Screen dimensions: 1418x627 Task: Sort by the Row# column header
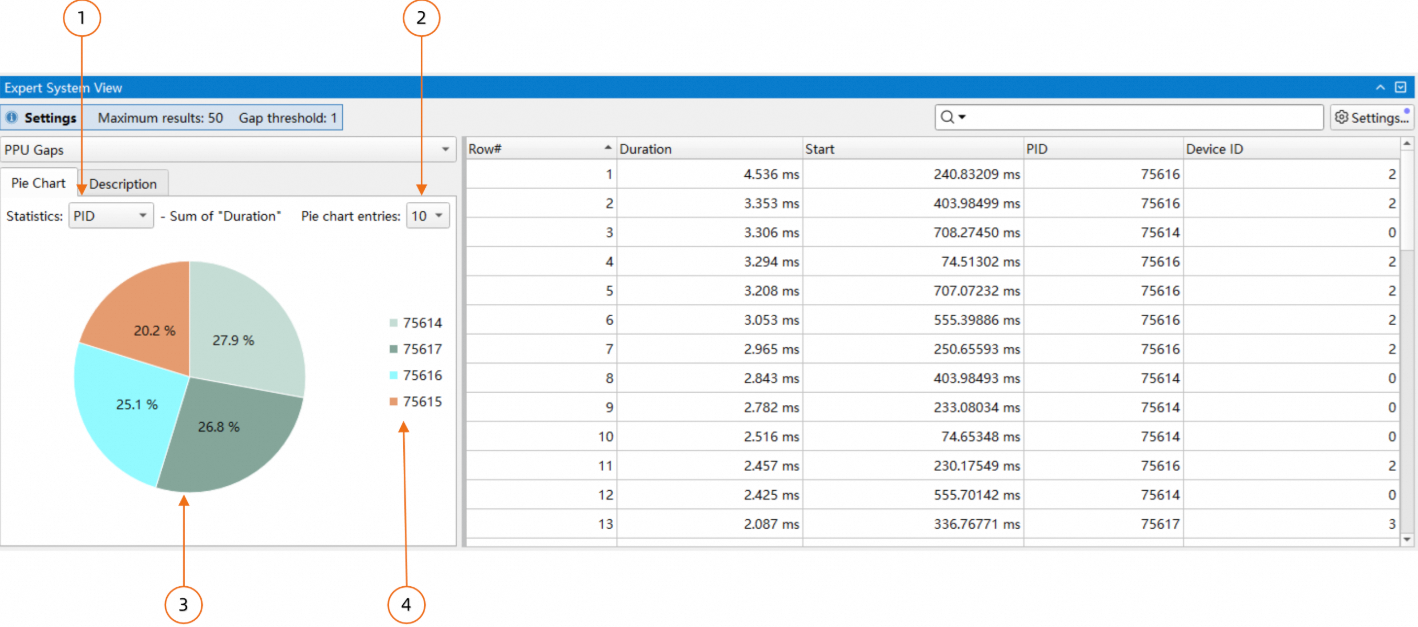coord(540,149)
